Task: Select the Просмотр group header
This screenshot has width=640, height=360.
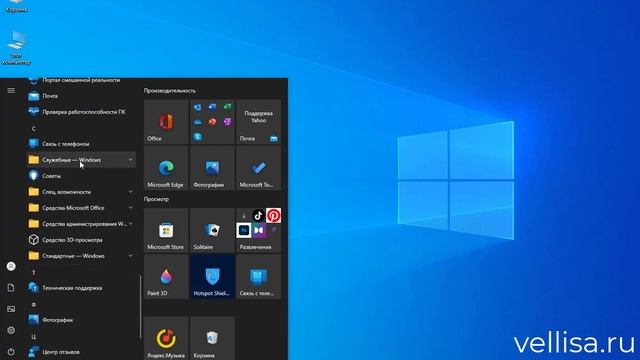Action: point(156,199)
